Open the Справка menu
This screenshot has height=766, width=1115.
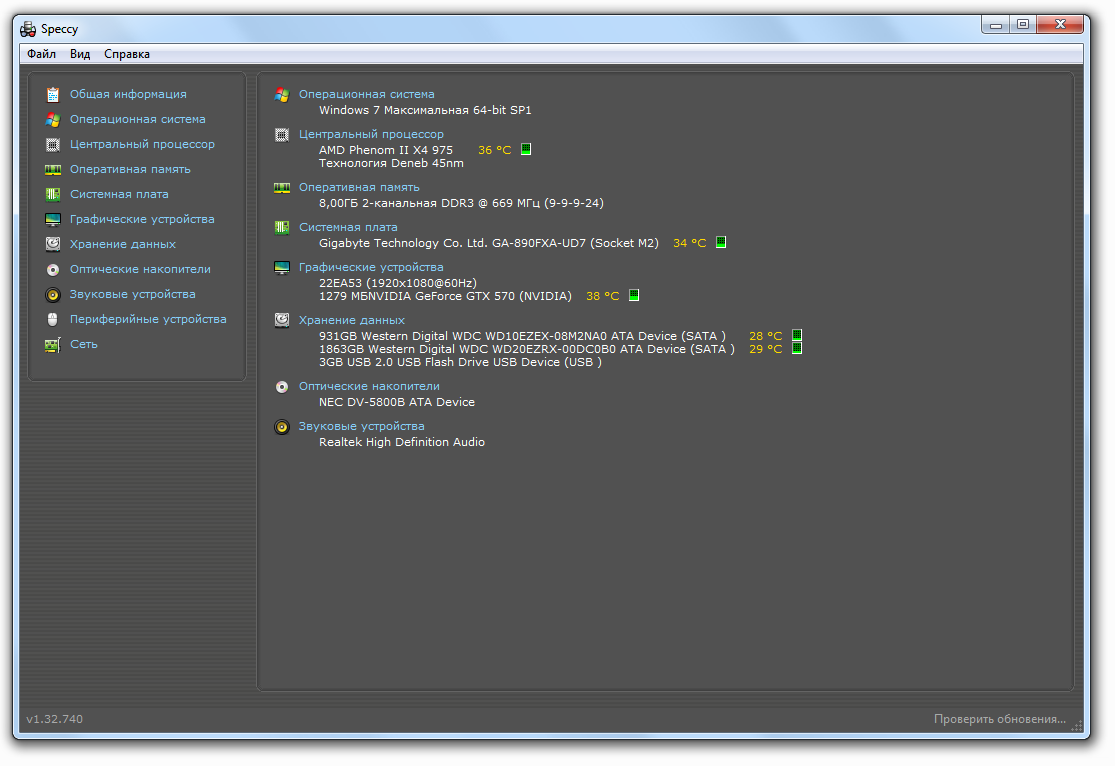click(127, 54)
